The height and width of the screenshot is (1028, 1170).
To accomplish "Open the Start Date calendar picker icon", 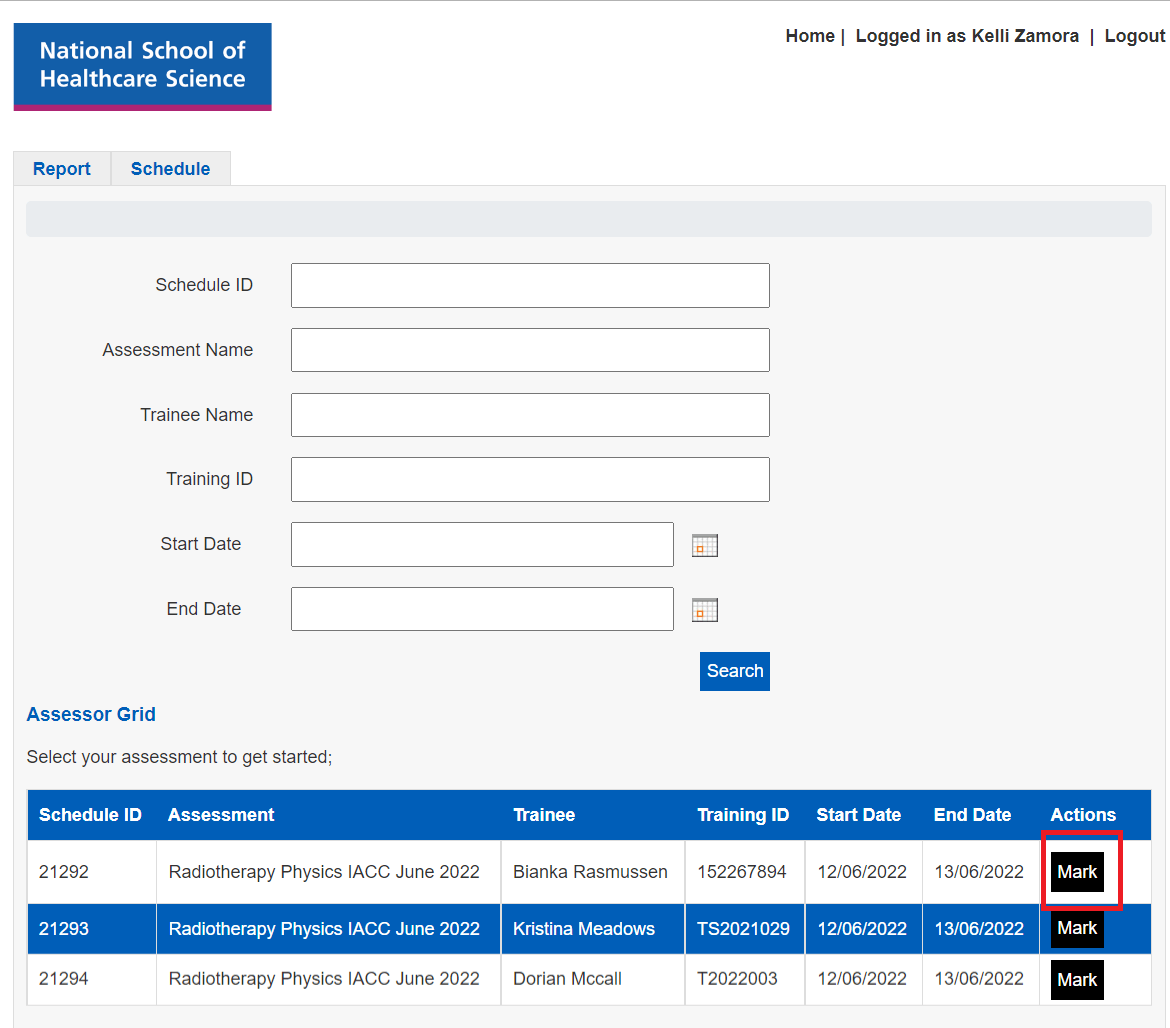I will point(704,545).
